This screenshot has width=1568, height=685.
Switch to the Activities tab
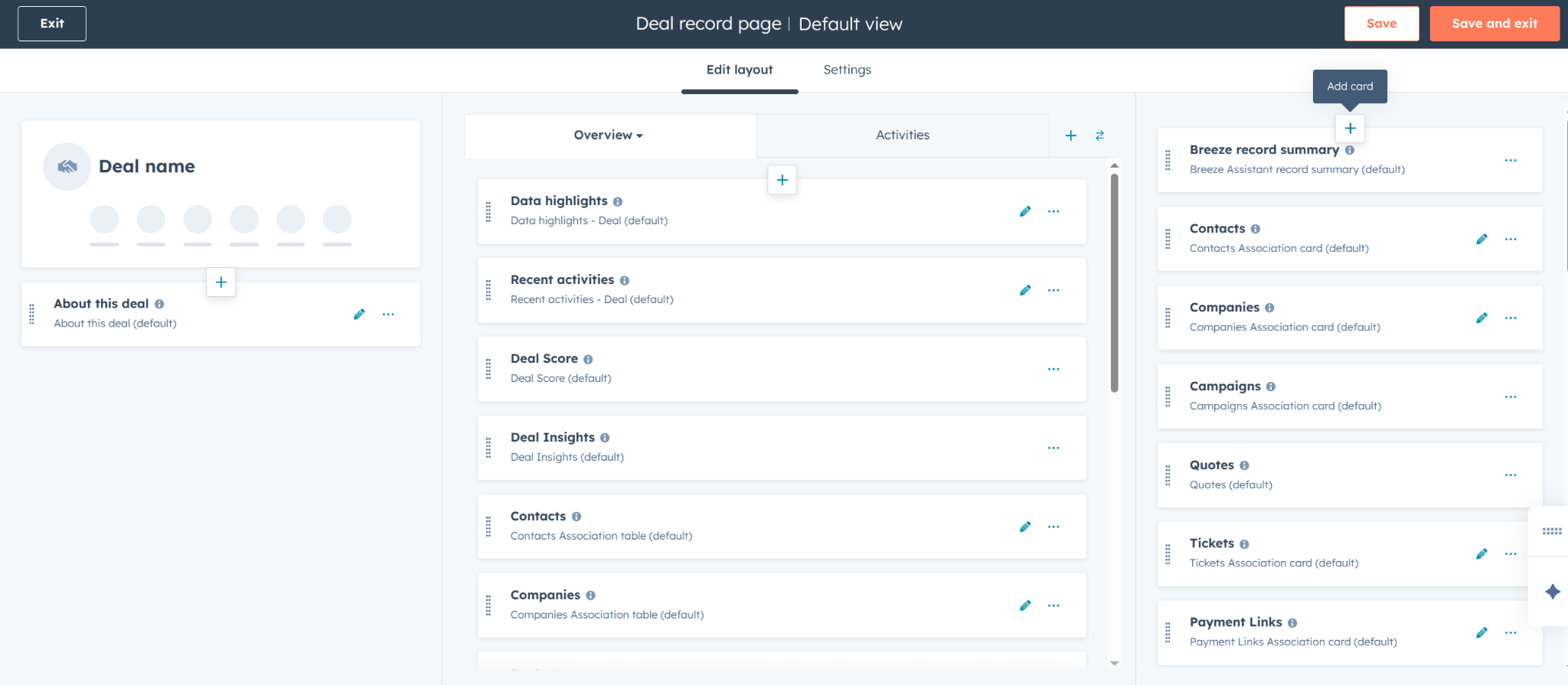pyautogui.click(x=903, y=135)
